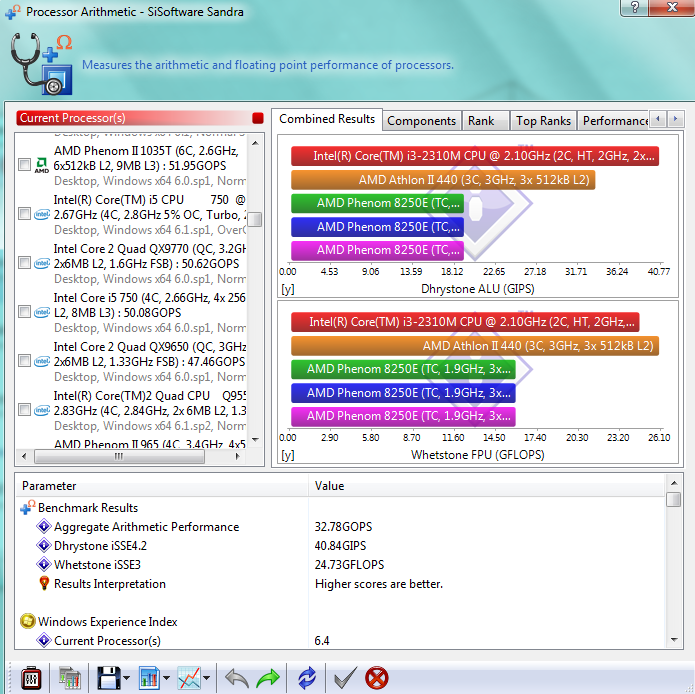The height and width of the screenshot is (694, 695).
Task: Click Intel logo beside Core 2 Quad QX9770
Action: pyautogui.click(x=42, y=263)
